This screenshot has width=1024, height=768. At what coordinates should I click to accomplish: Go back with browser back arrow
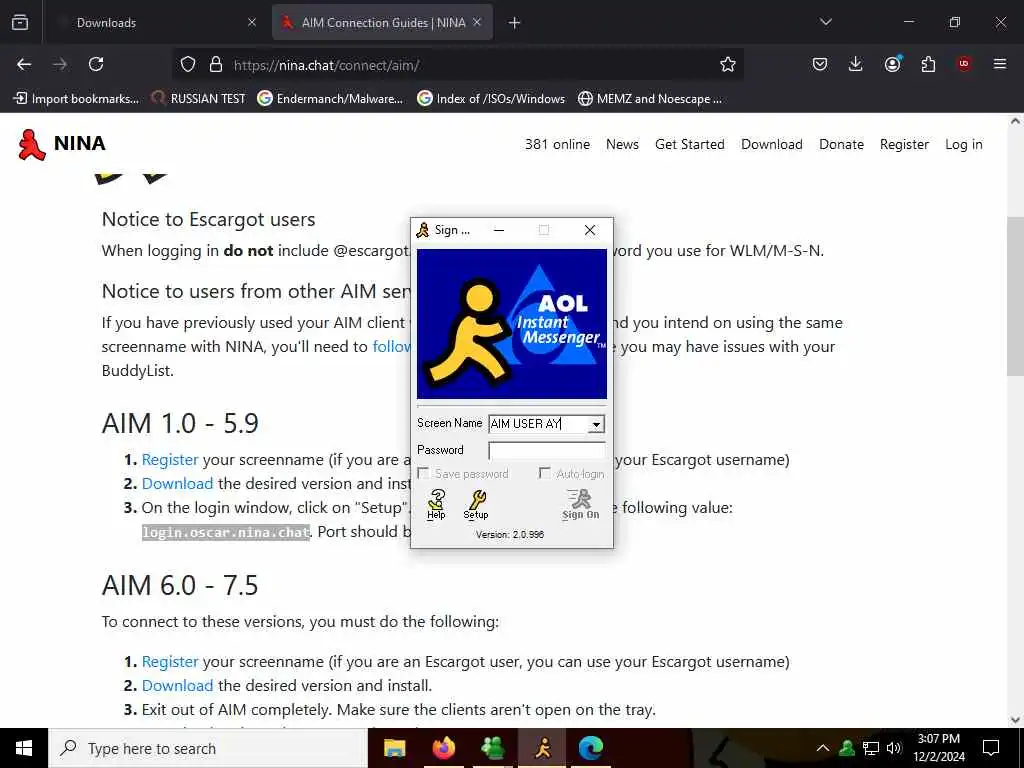click(x=24, y=64)
